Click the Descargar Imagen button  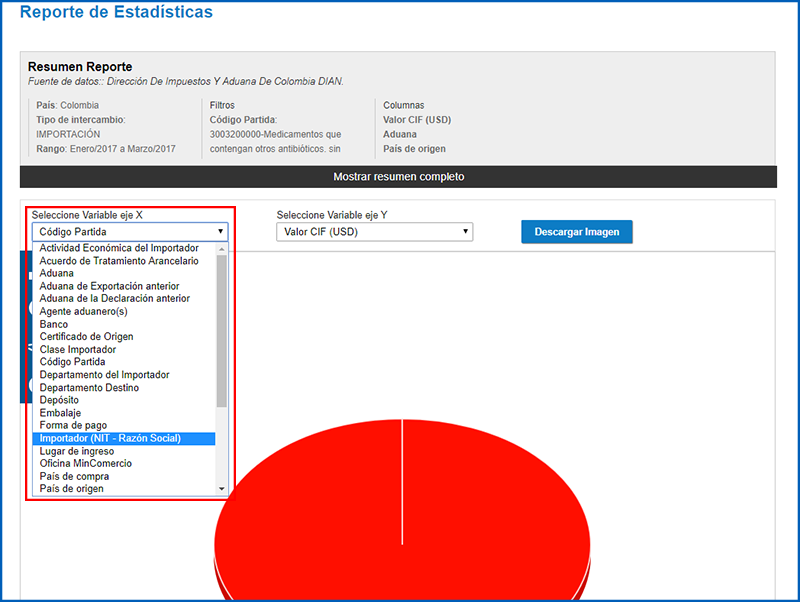[x=577, y=232]
